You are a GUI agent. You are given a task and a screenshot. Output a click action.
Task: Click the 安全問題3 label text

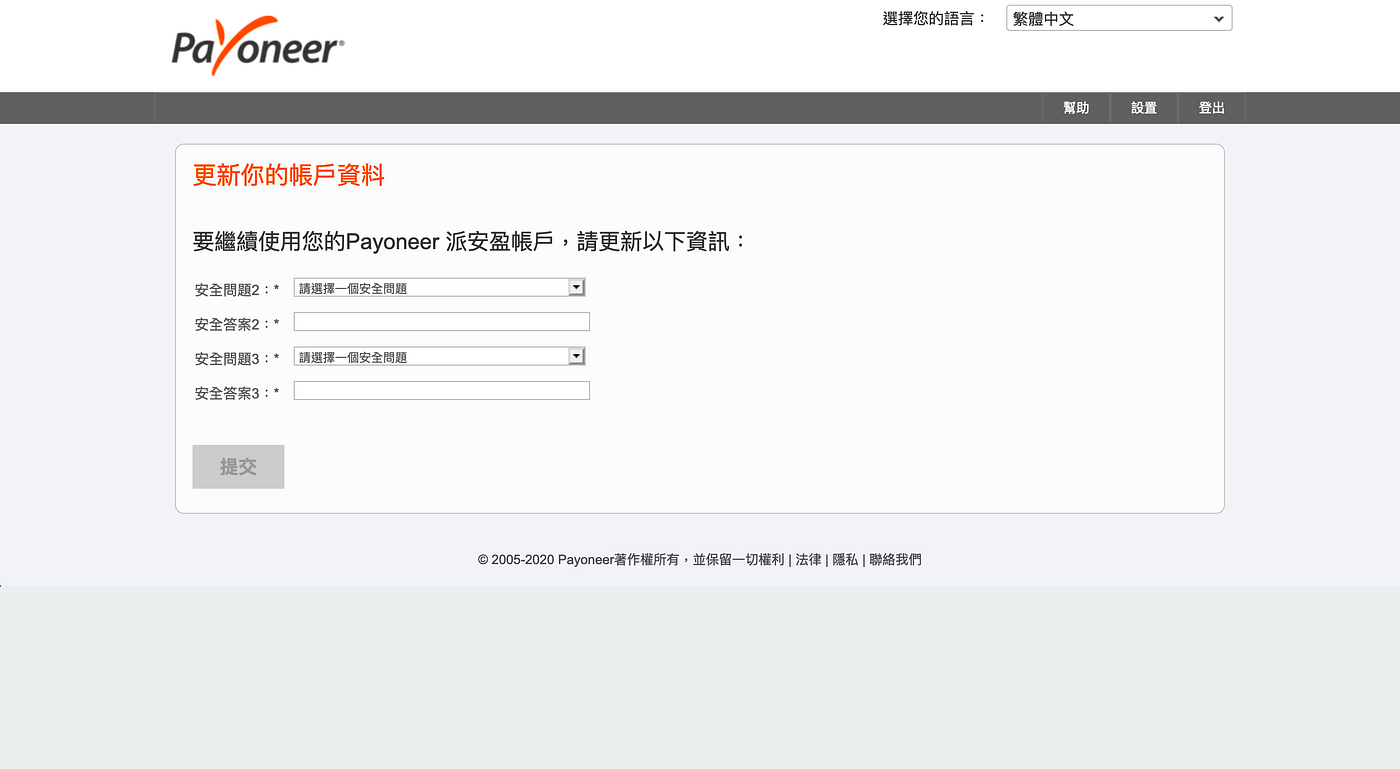click(x=237, y=359)
